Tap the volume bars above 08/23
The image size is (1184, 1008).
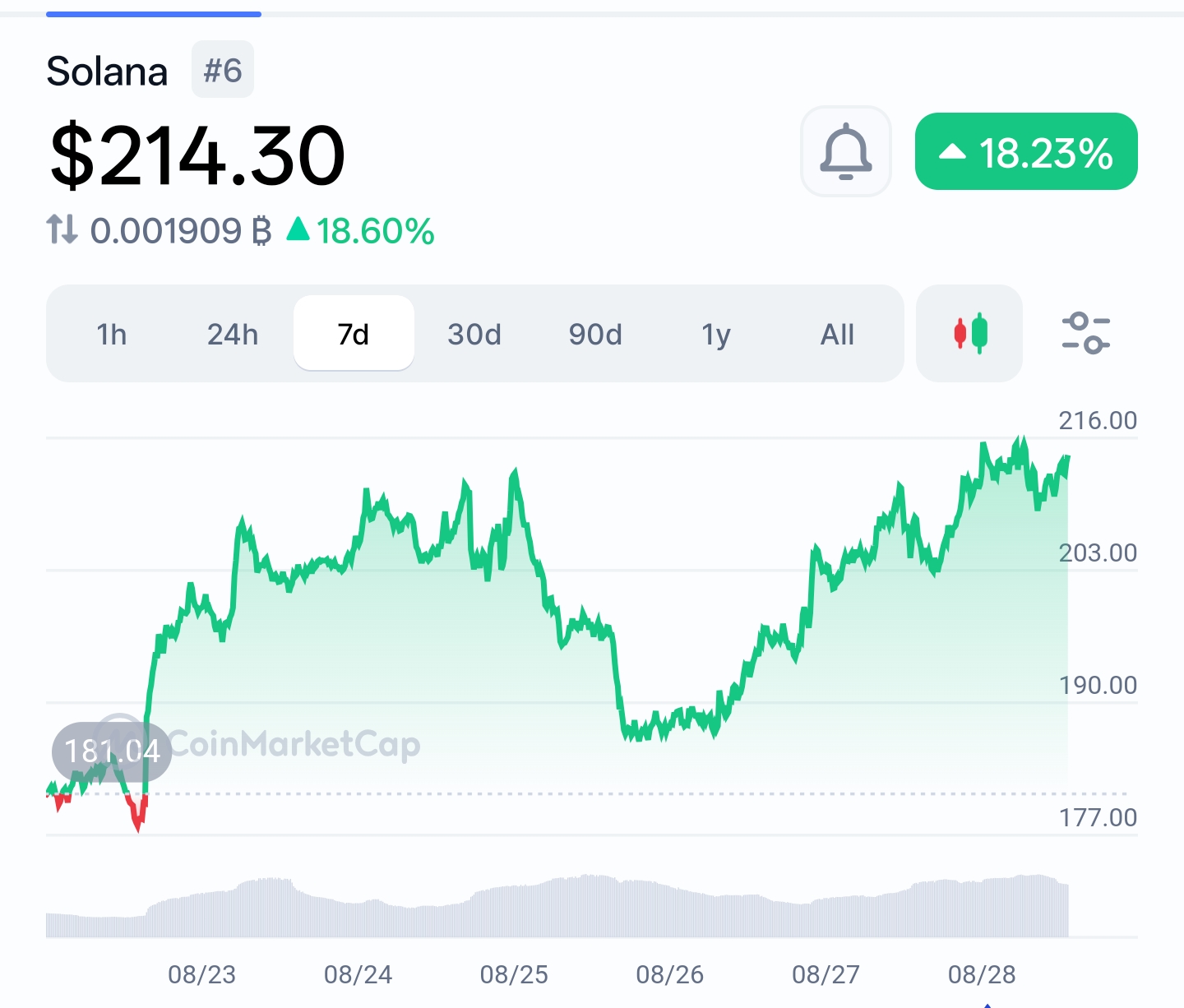point(201,914)
